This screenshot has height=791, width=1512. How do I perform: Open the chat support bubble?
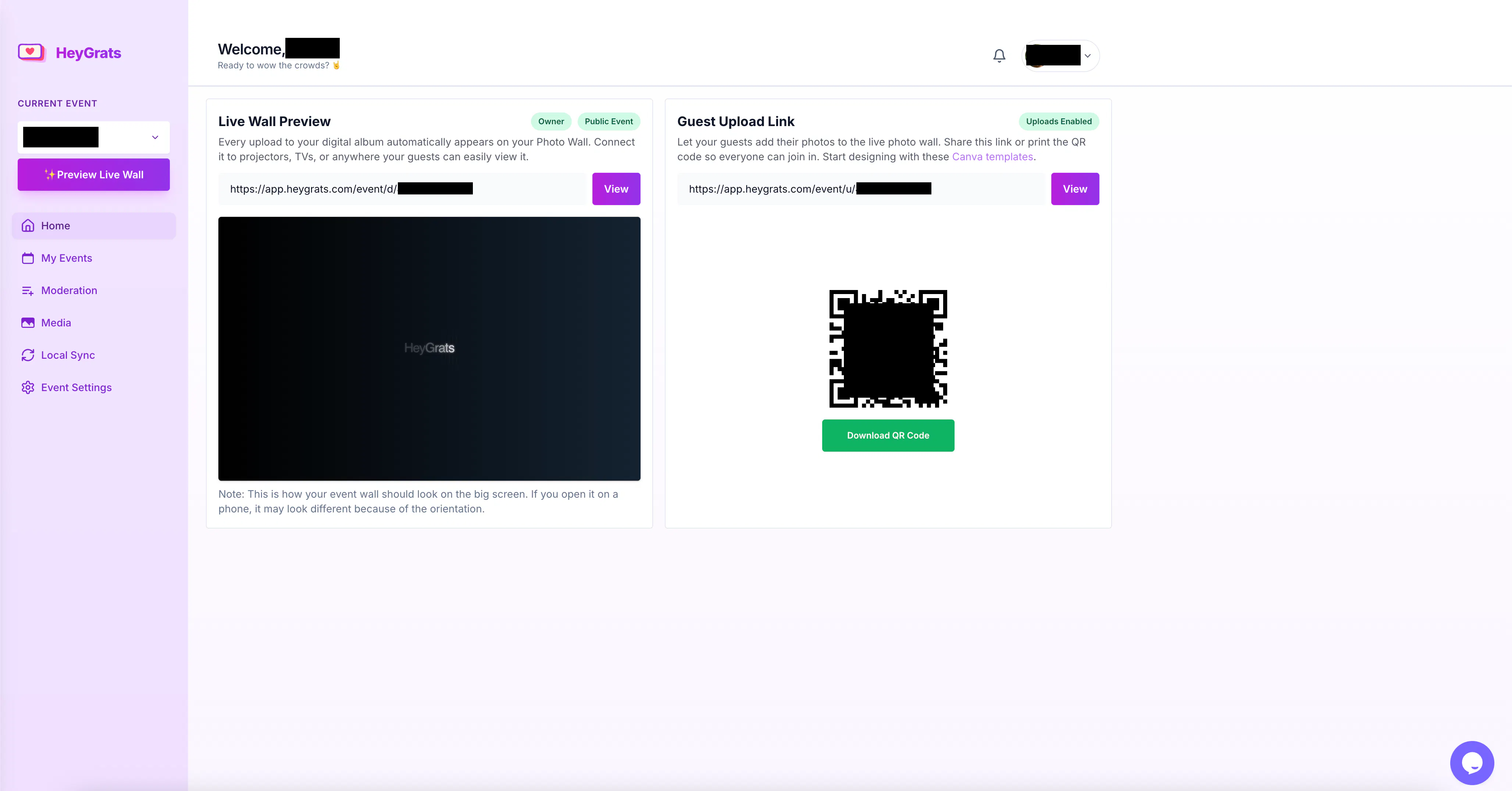click(x=1472, y=762)
